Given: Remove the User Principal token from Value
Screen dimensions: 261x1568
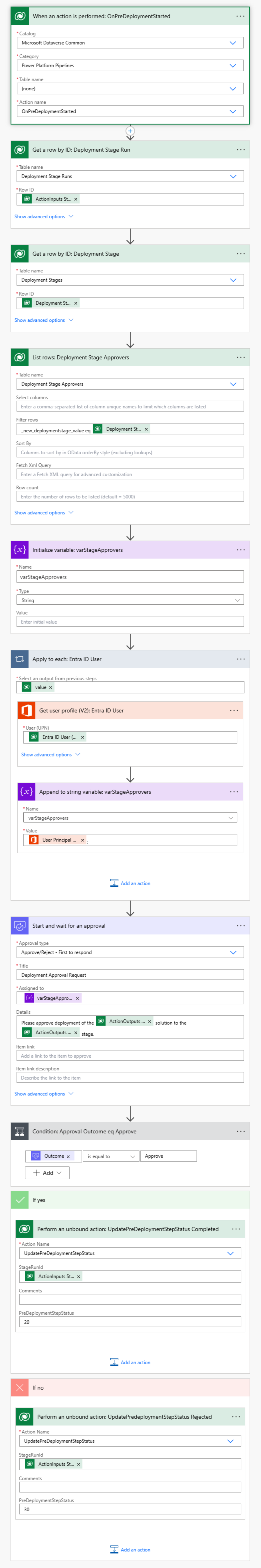Looking at the screenshot, I should click(x=82, y=840).
